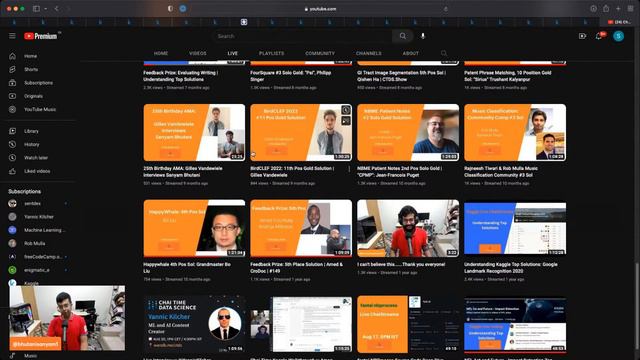Viewport: 640px width, 360px height.
Task: Switch to the VIDEOS channel tab
Action: click(198, 53)
